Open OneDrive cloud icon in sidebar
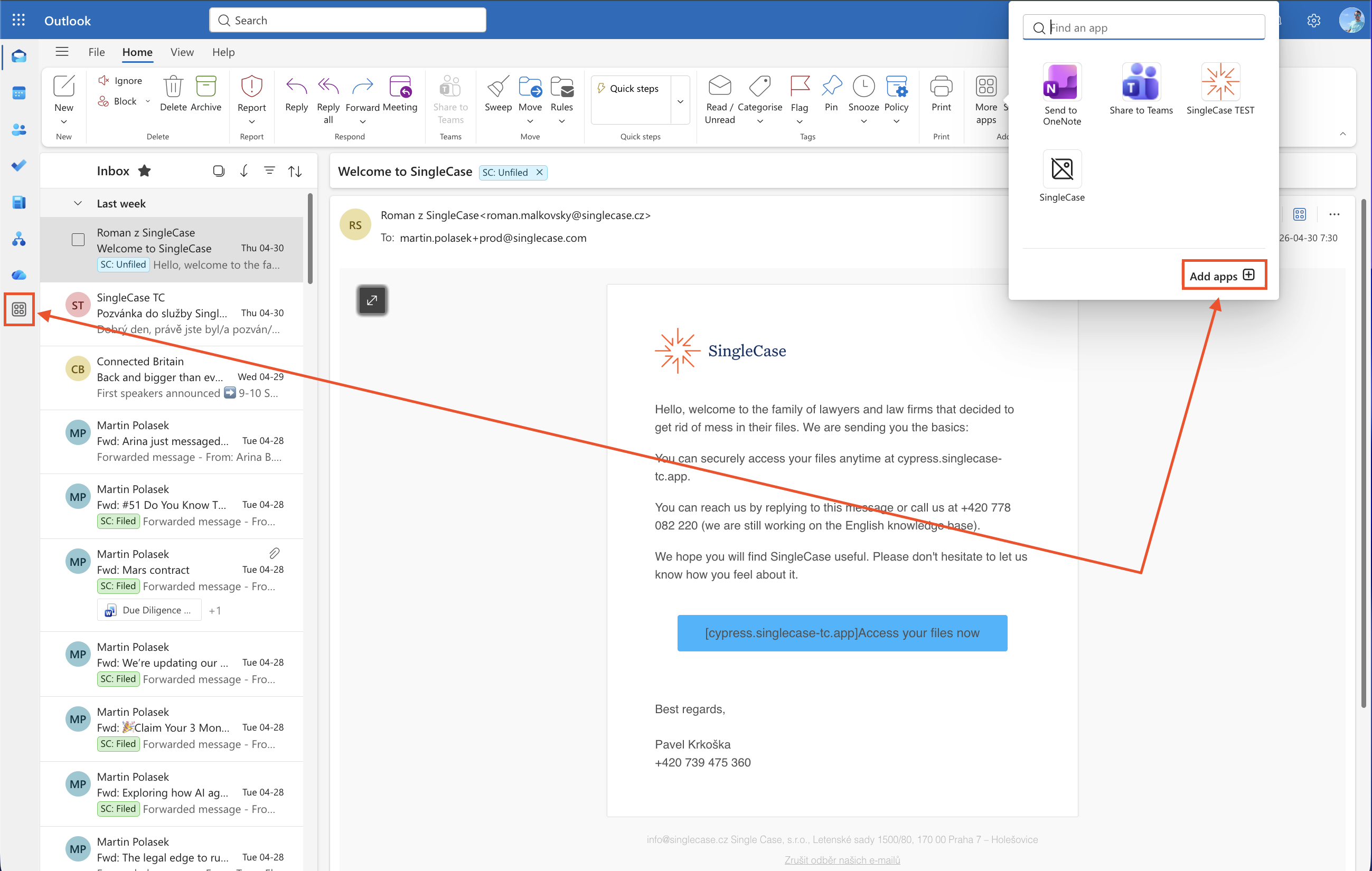The image size is (1372, 871). click(x=19, y=275)
